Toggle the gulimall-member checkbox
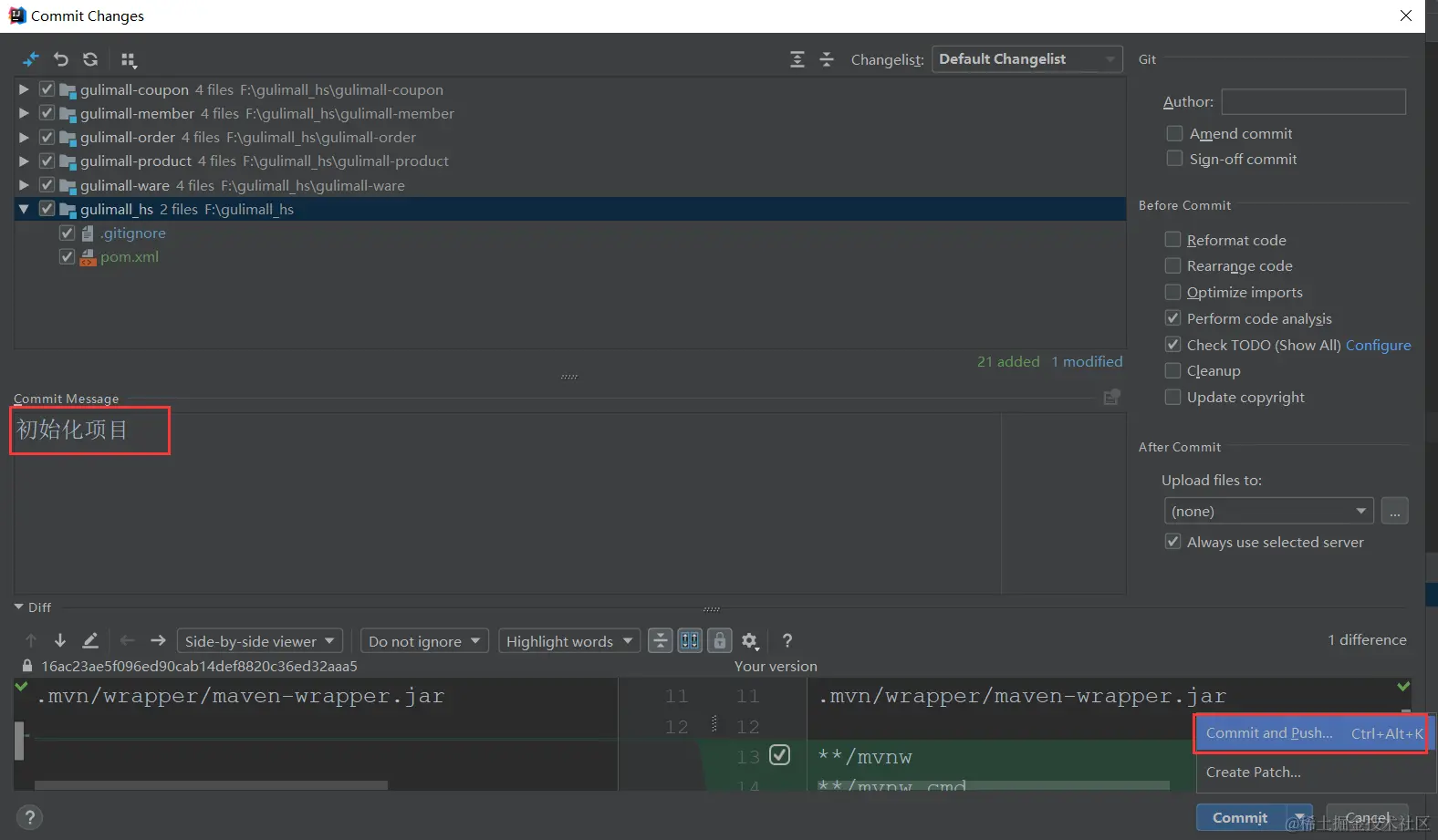Screen dimensions: 1438x840 click(47, 113)
